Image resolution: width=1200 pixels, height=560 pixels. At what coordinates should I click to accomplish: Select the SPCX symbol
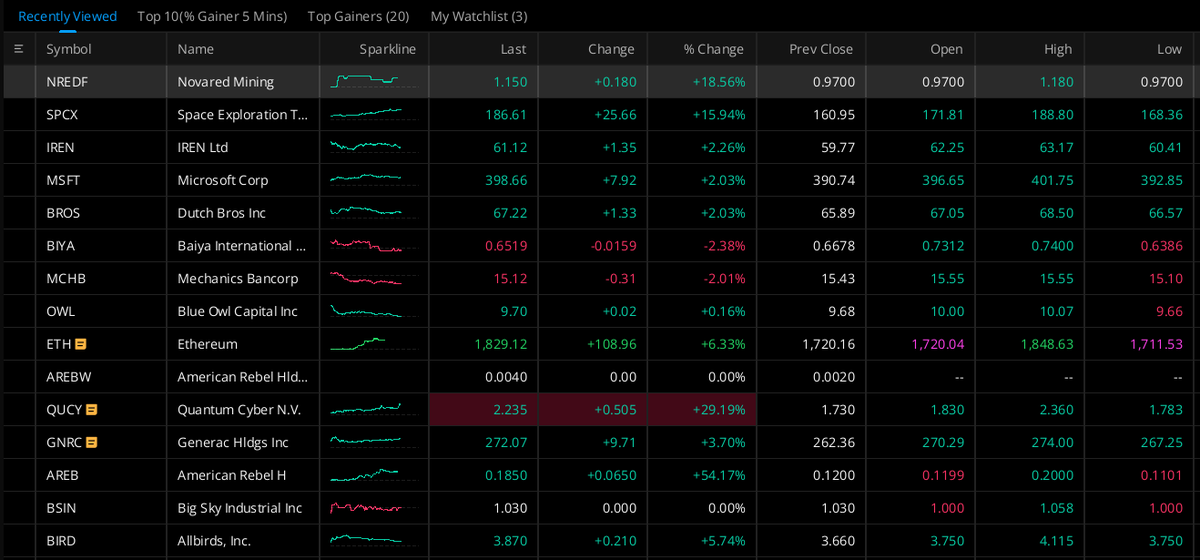point(62,115)
